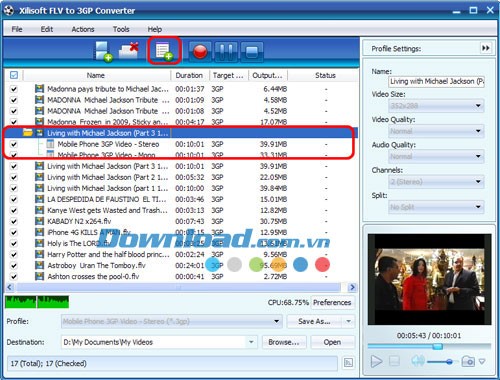This screenshot has height=380, width=500.
Task: Click horizontal scrollbar left arrow
Action: pos(10,287)
